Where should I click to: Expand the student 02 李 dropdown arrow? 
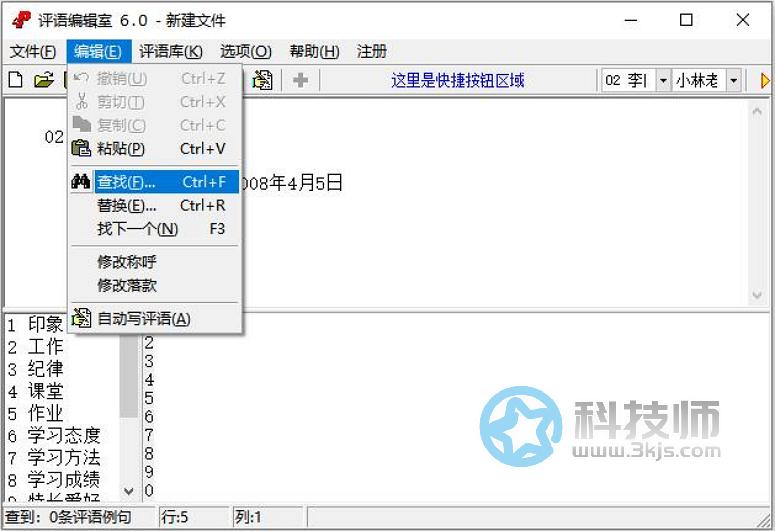(663, 80)
